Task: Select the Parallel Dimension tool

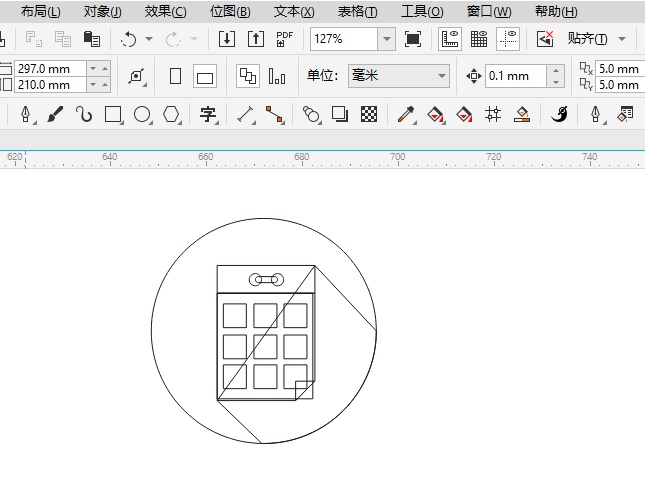Action: click(x=246, y=114)
